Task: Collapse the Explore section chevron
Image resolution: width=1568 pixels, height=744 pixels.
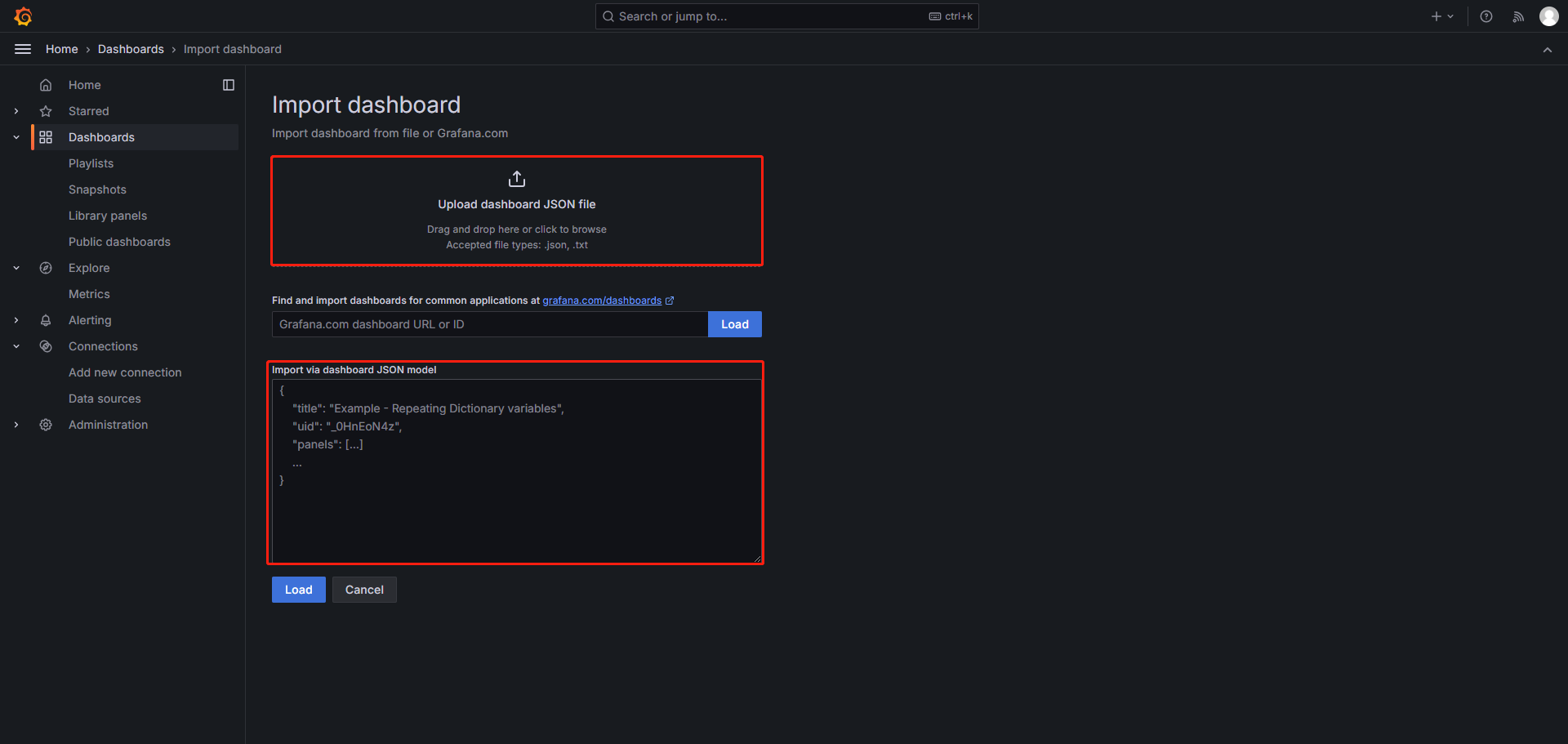Action: [x=16, y=268]
